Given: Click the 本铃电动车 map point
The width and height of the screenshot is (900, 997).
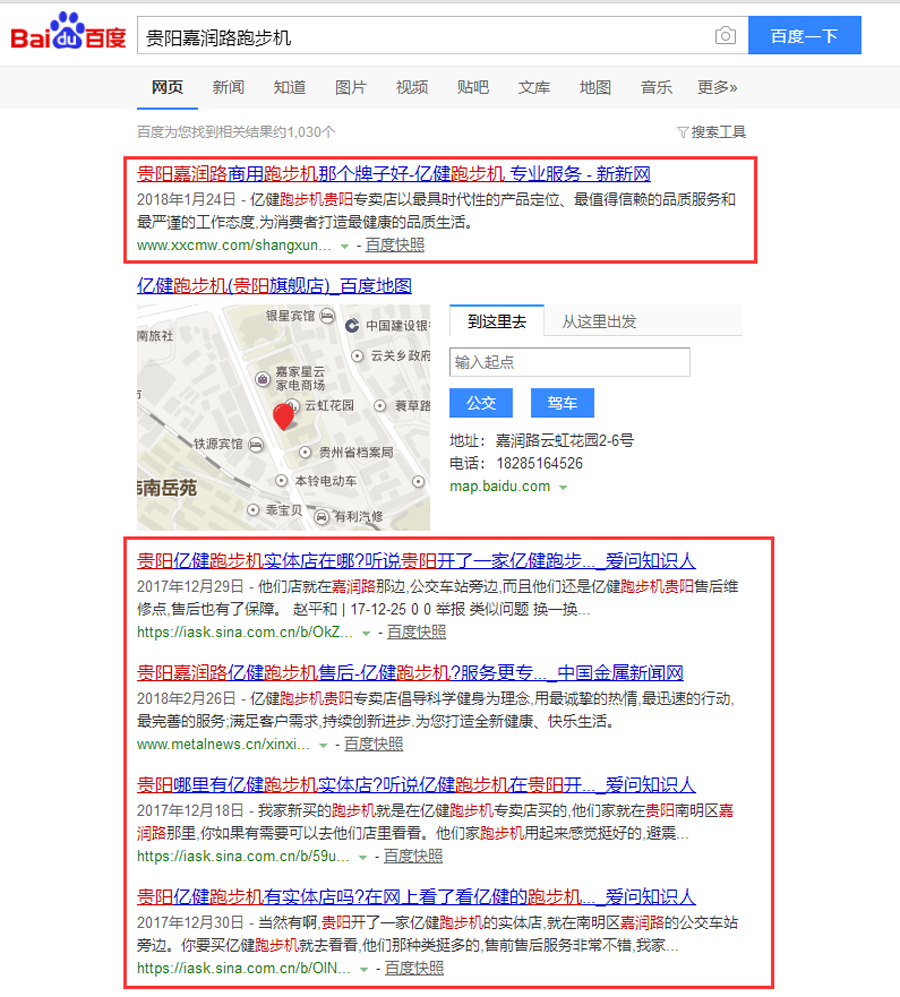Looking at the screenshot, I should tap(281, 481).
